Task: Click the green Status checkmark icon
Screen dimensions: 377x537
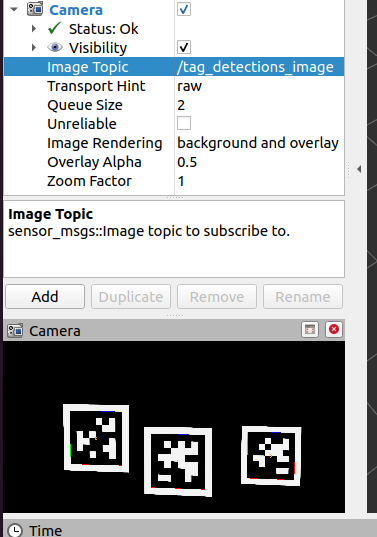Action: [54, 28]
